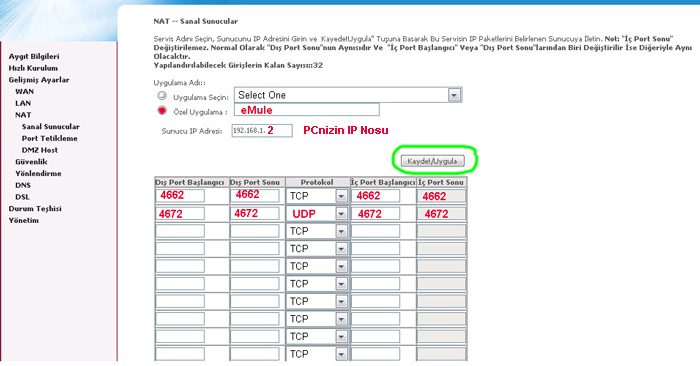Viewport: 700px width, 366px height.
Task: Open the eighth row protocol dropdown
Action: [x=317, y=319]
